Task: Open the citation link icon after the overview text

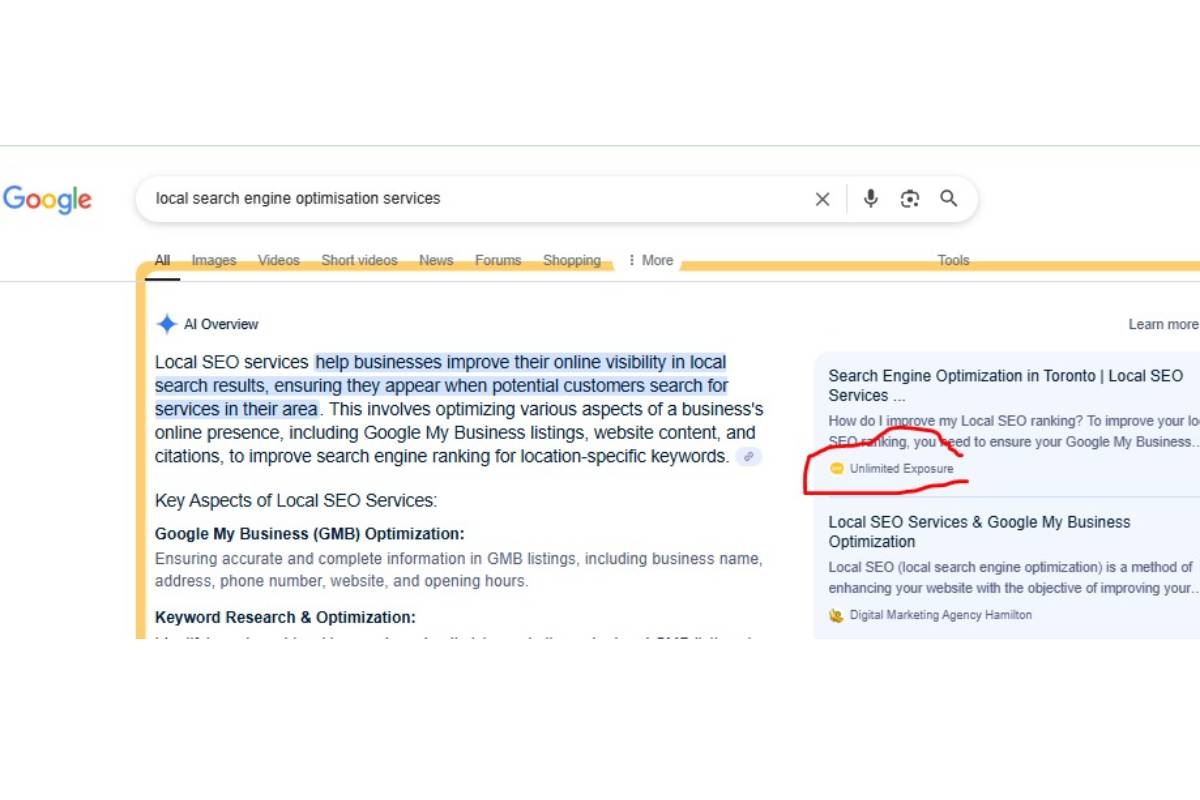Action: (749, 457)
